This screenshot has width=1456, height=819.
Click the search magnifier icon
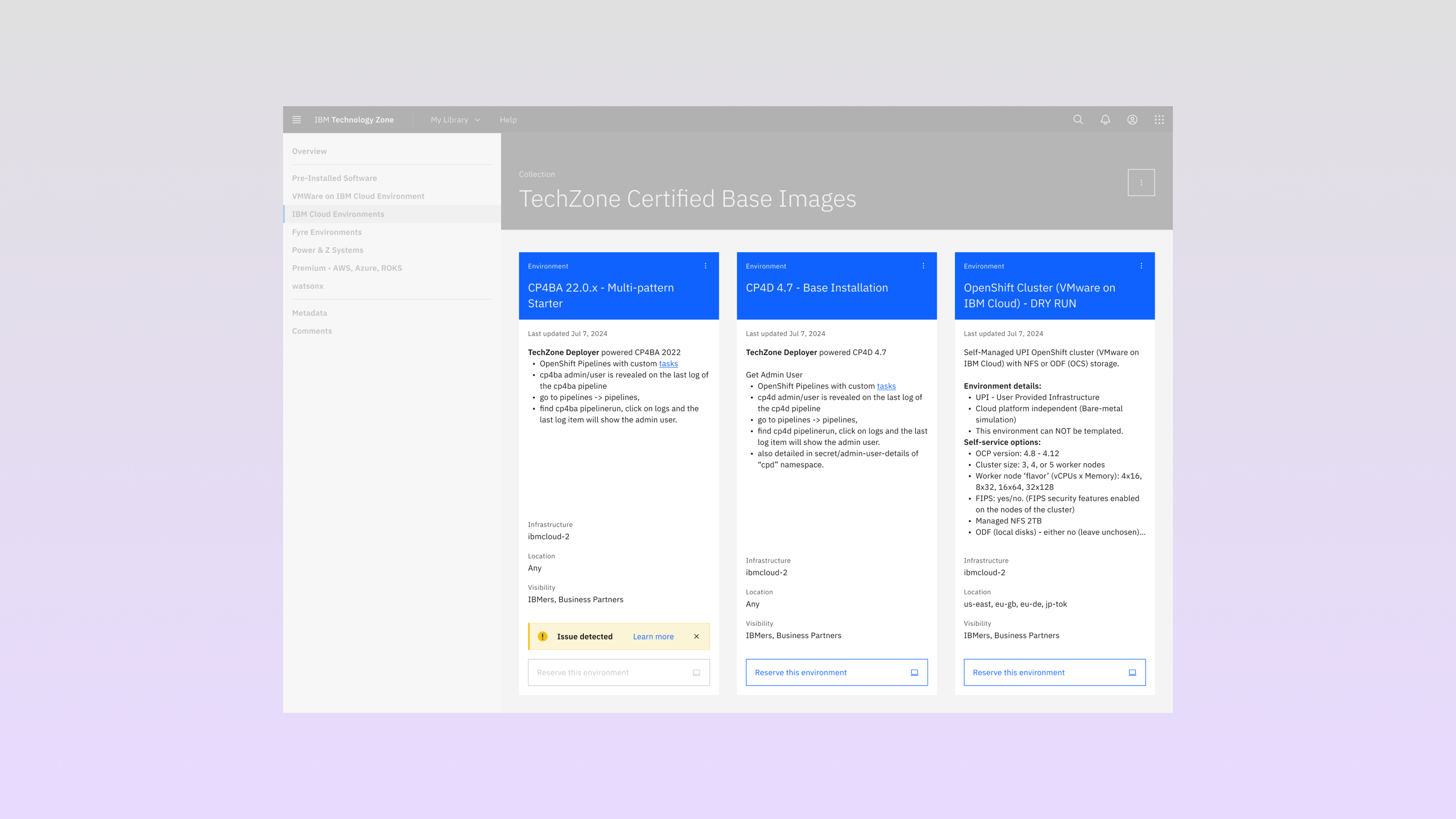[x=1078, y=120]
